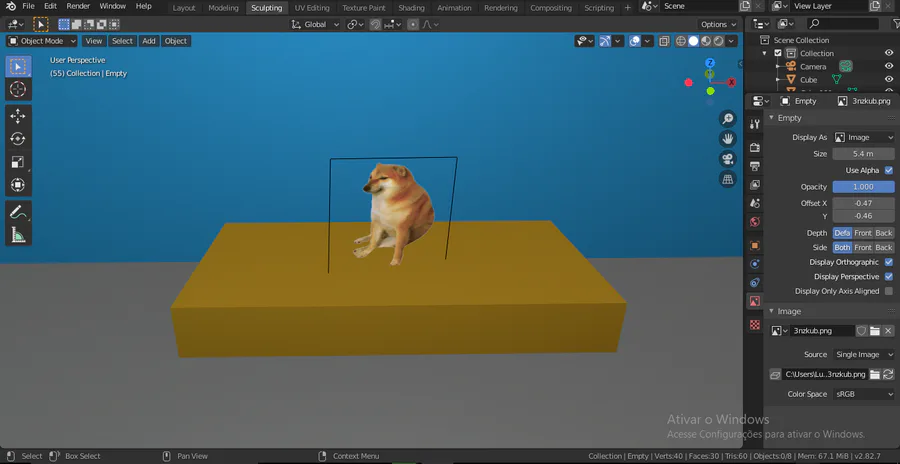Open the Object Mode dropdown

click(x=41, y=41)
